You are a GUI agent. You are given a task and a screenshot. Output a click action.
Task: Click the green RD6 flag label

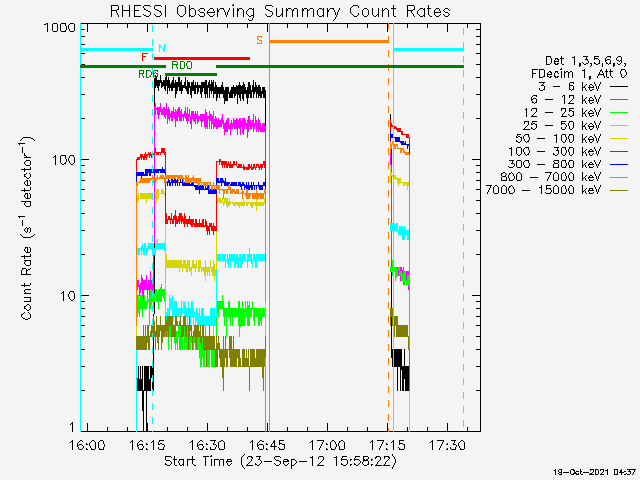click(x=149, y=74)
